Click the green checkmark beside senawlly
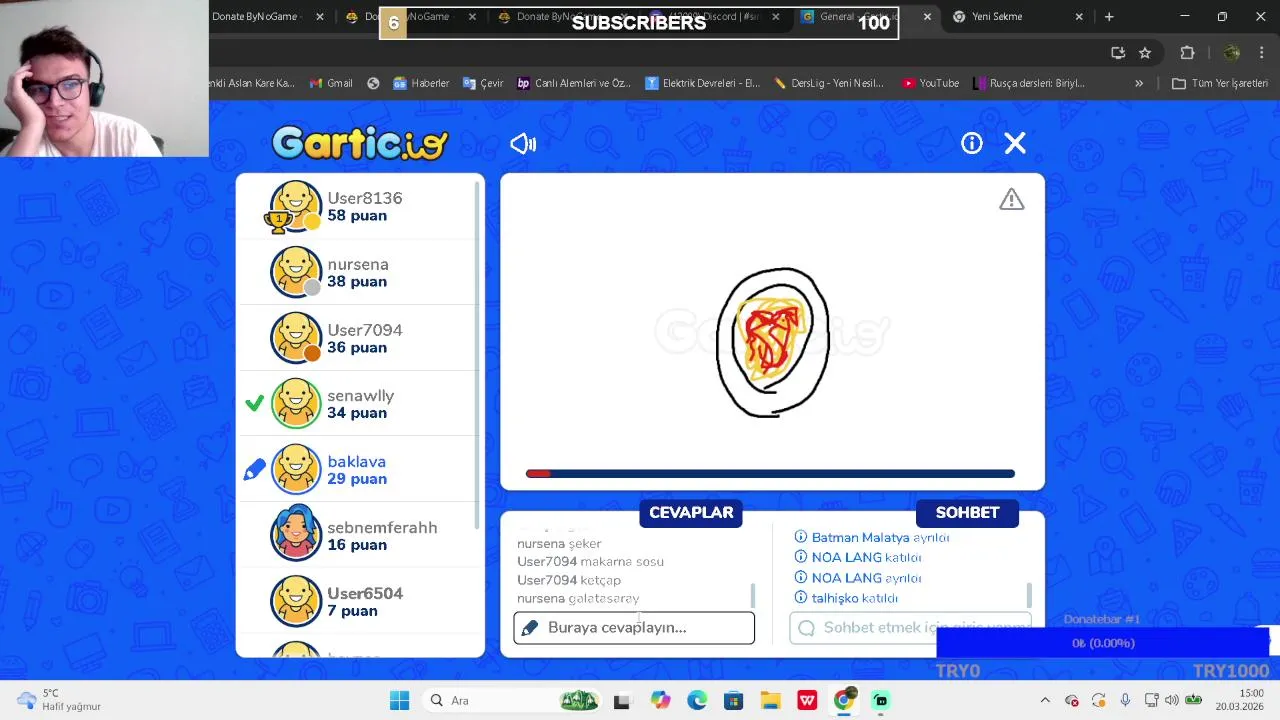 tap(255, 403)
